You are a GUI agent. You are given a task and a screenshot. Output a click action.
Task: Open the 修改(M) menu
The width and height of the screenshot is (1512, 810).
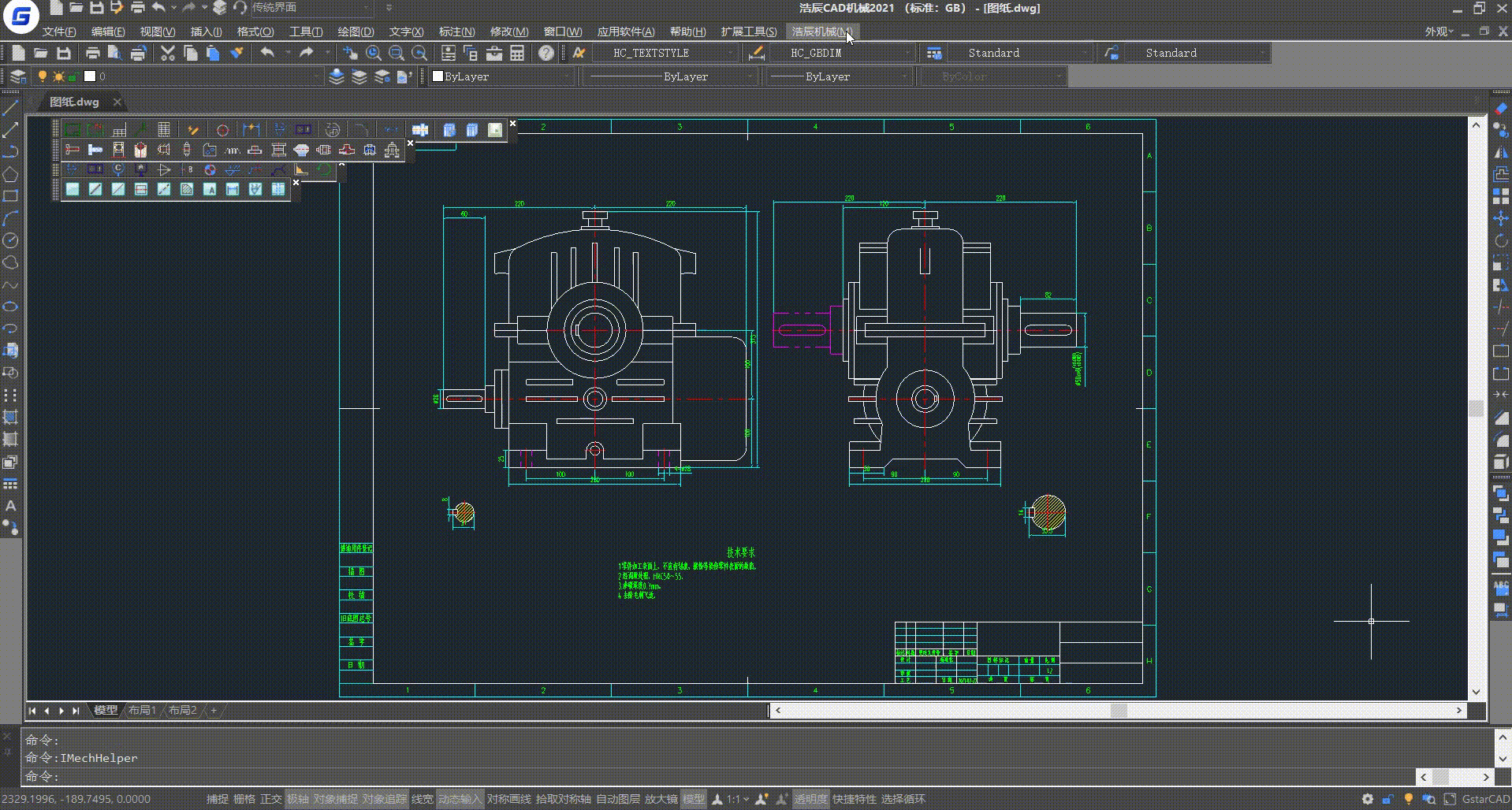point(509,32)
